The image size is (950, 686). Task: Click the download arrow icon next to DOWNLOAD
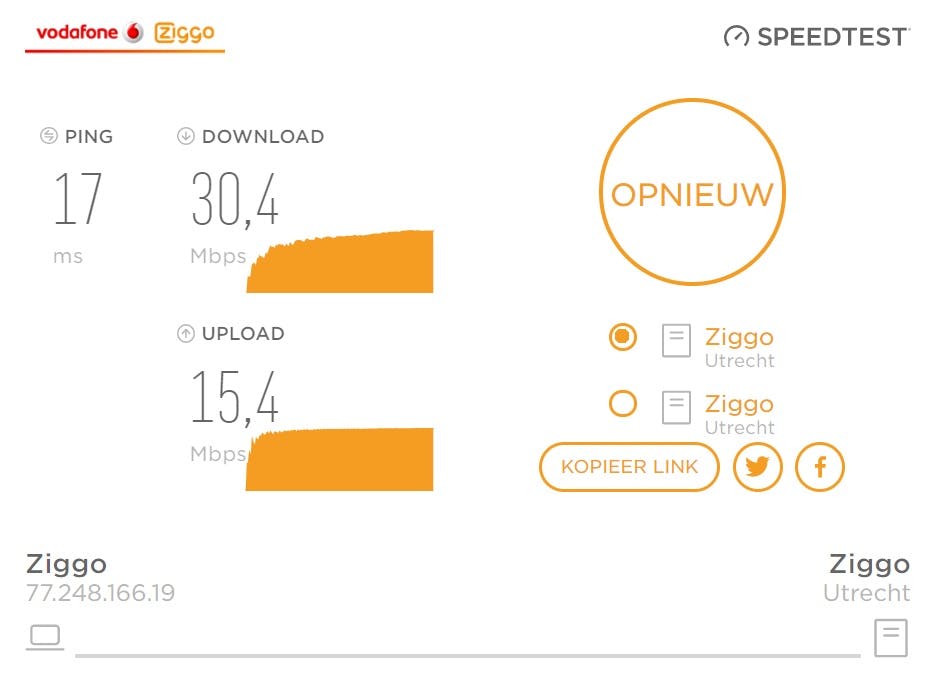click(186, 136)
